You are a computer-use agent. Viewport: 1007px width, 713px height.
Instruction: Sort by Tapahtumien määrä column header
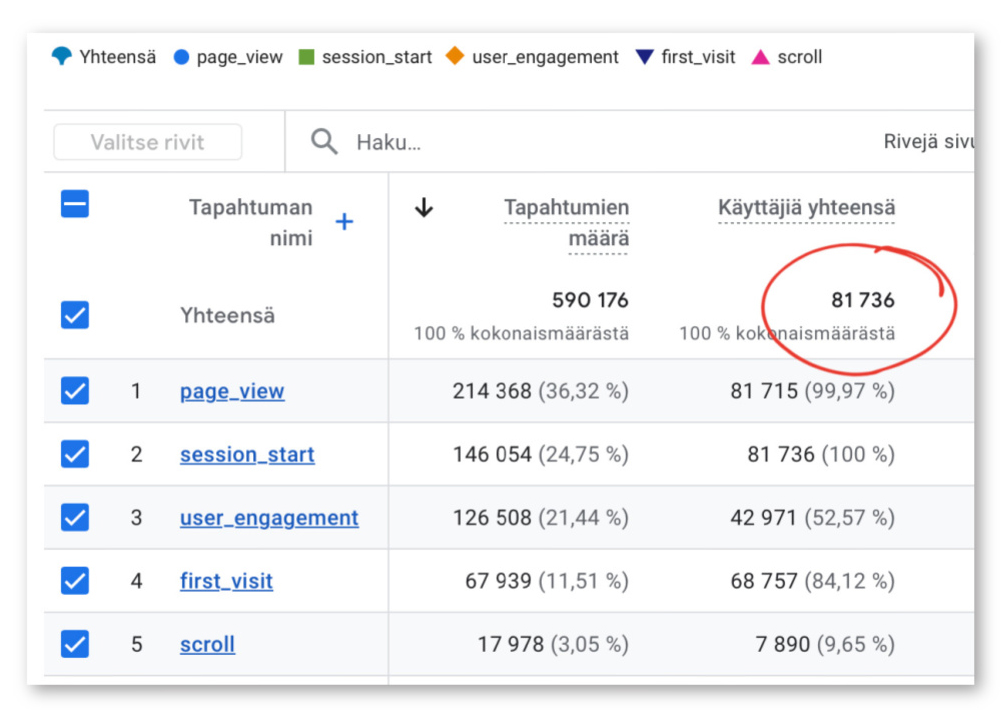(x=567, y=223)
